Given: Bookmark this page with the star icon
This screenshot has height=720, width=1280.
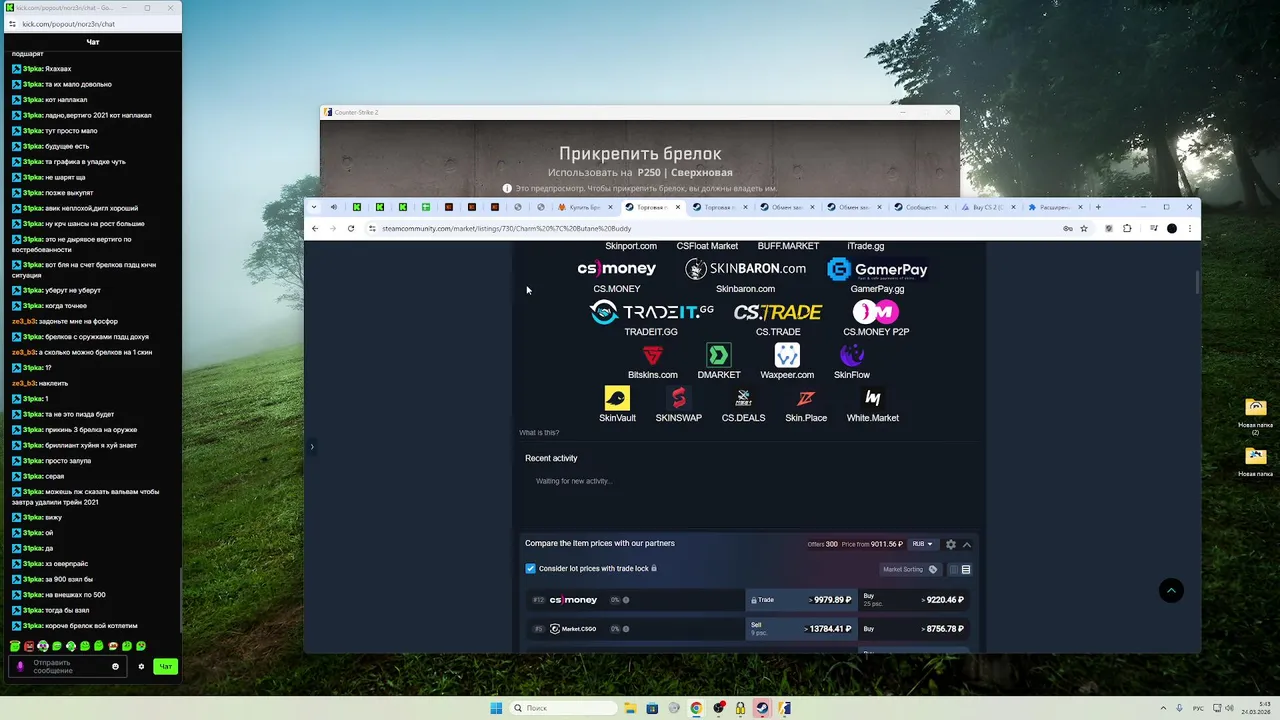Looking at the screenshot, I should [1084, 228].
